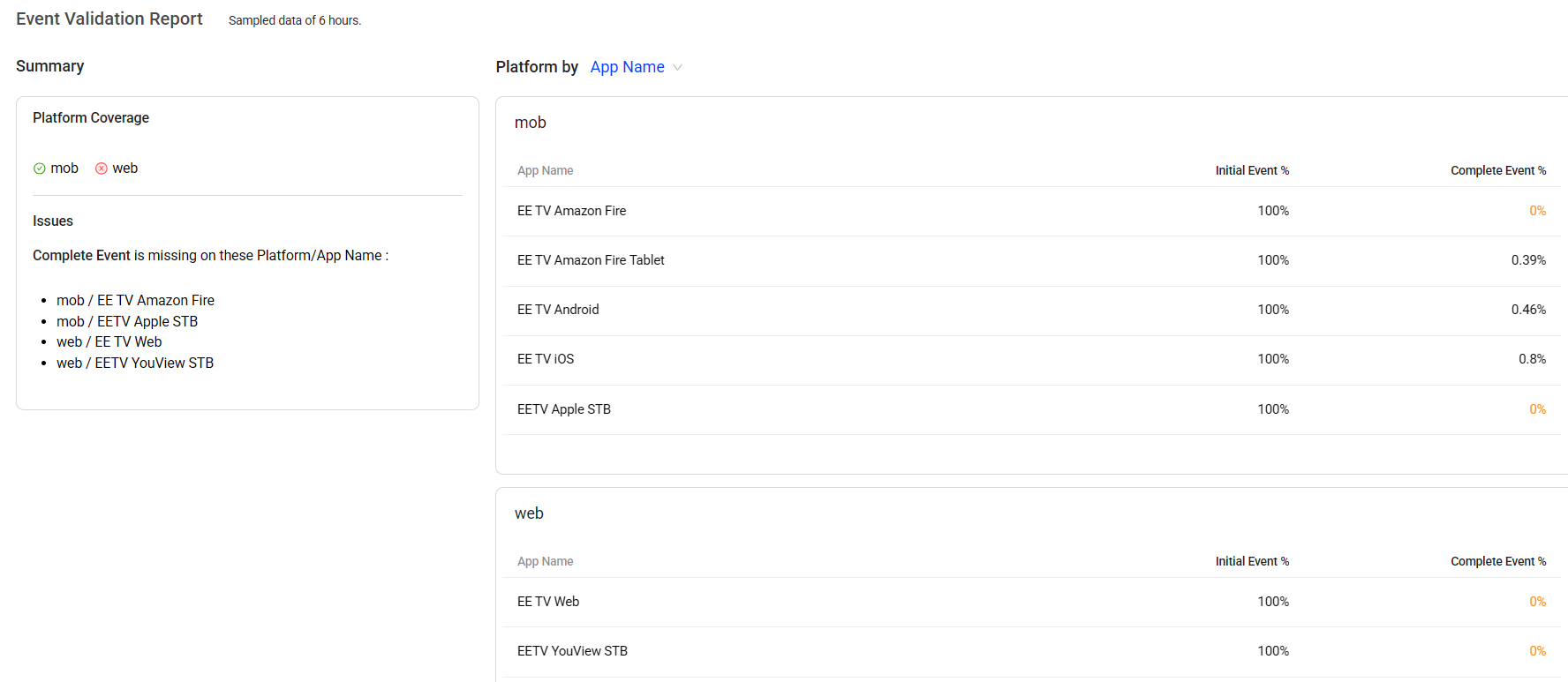Click the orange 0% for EETV YouView STB row
This screenshot has width=1568, height=682.
click(x=1538, y=651)
